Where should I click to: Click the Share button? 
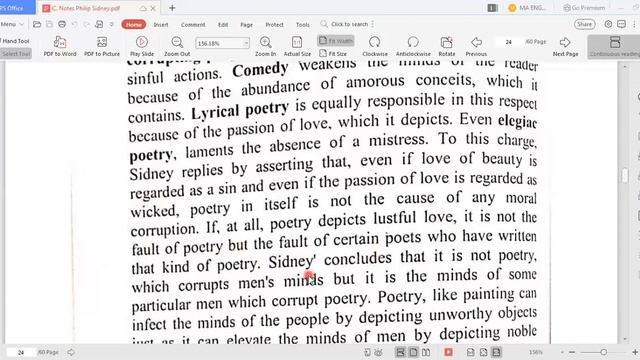pos(584,24)
